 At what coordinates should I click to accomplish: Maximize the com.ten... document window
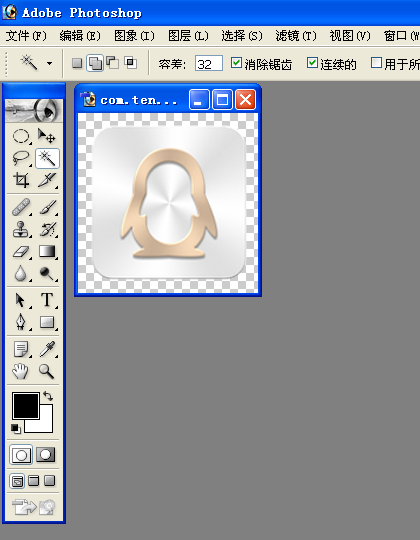coord(222,100)
